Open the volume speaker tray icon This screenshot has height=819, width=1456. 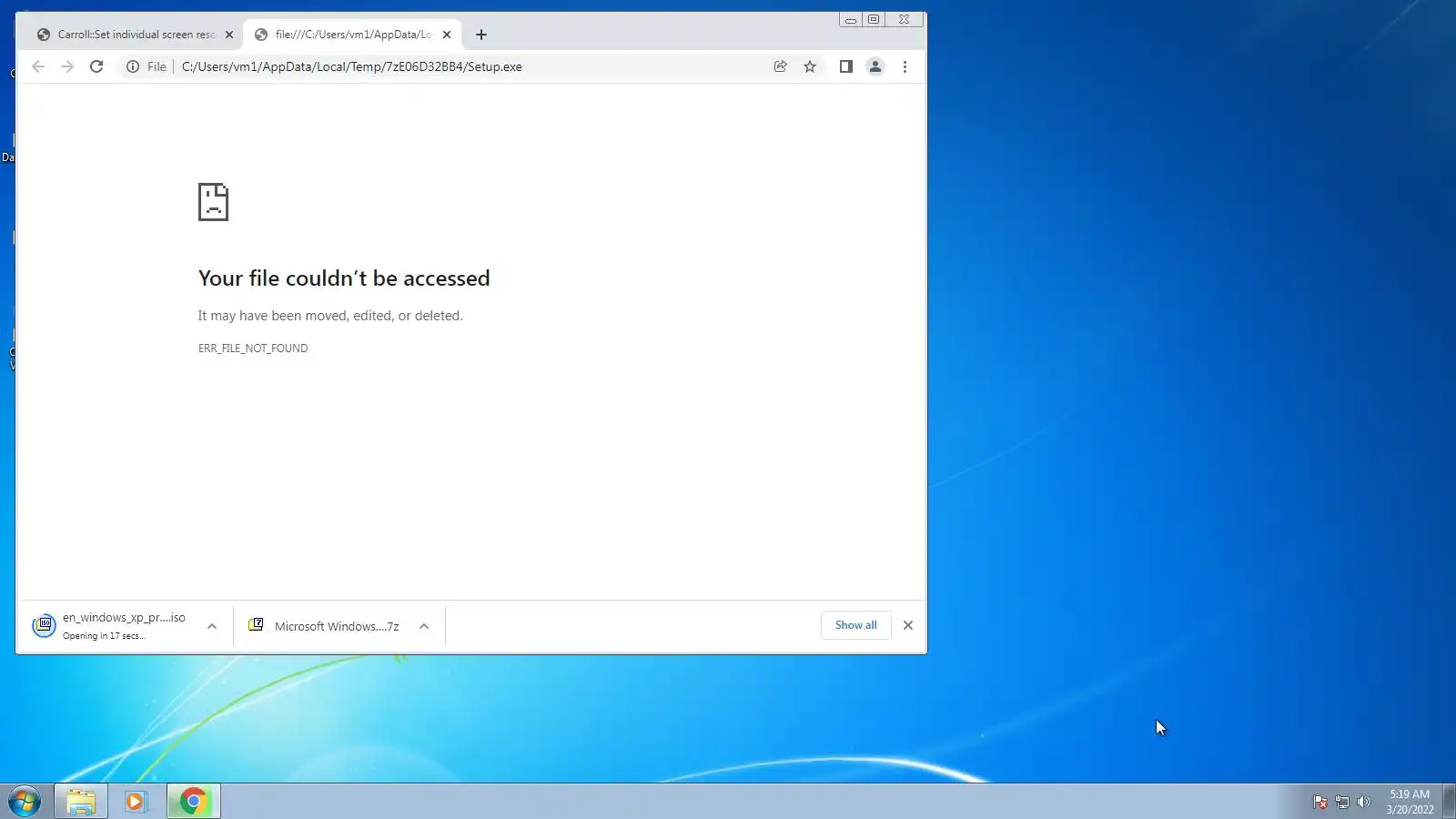click(1363, 802)
